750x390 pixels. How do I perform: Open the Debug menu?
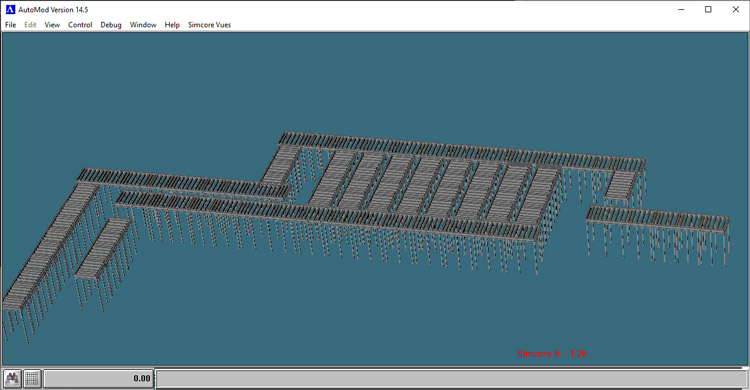tap(111, 25)
